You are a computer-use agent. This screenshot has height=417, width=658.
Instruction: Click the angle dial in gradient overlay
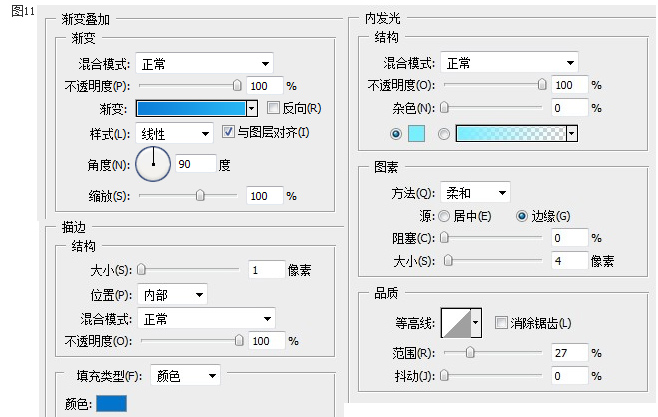click(x=153, y=163)
